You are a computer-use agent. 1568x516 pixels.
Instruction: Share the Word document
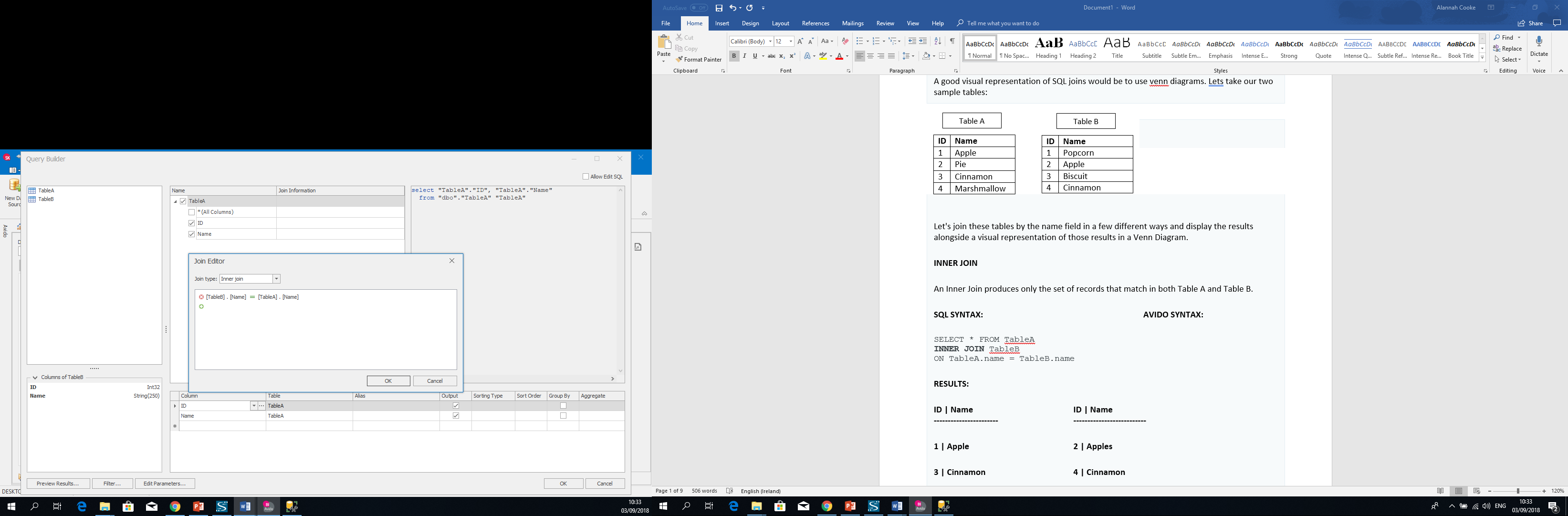1530,23
